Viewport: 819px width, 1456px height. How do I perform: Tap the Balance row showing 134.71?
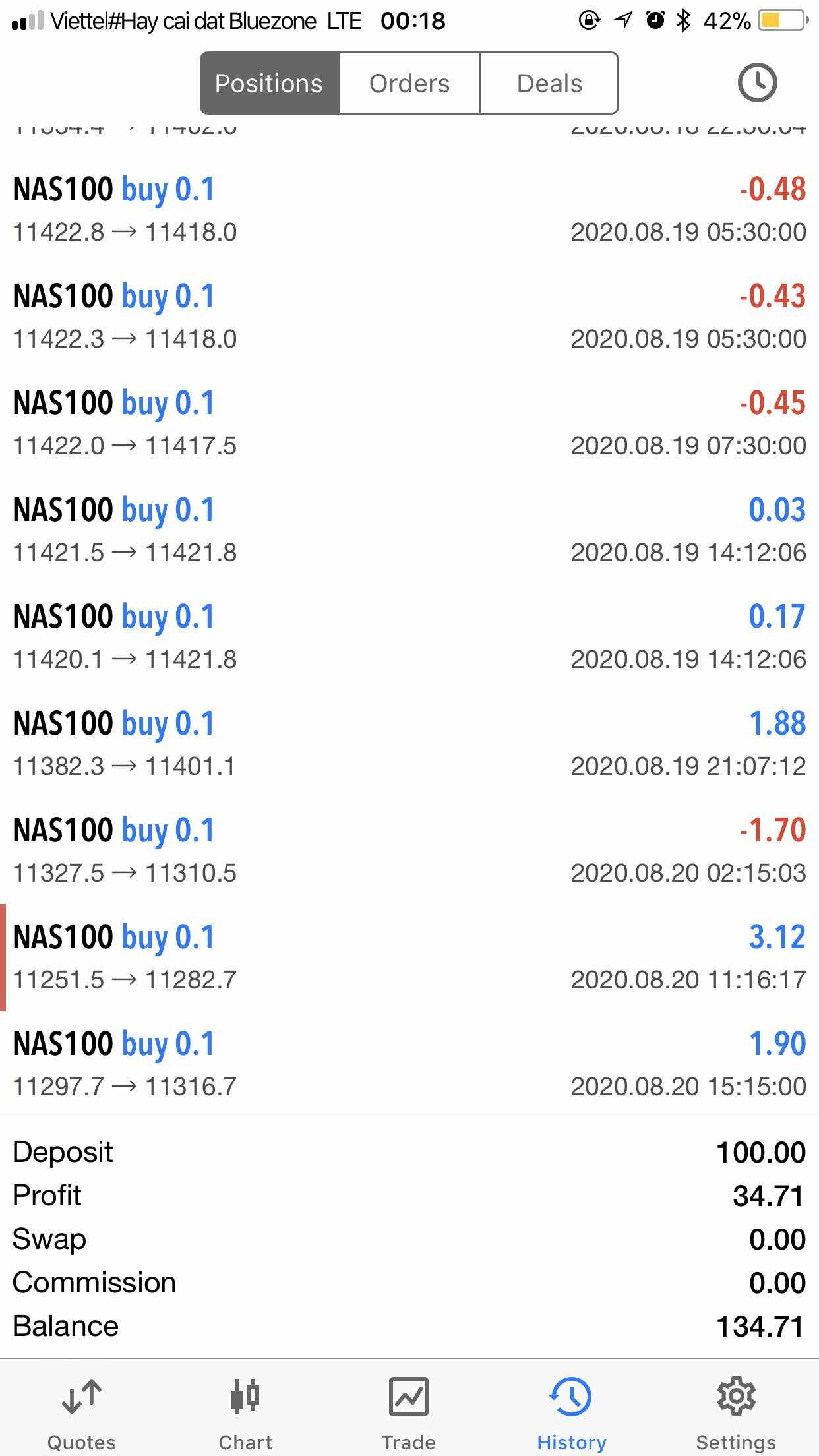pyautogui.click(x=409, y=1326)
